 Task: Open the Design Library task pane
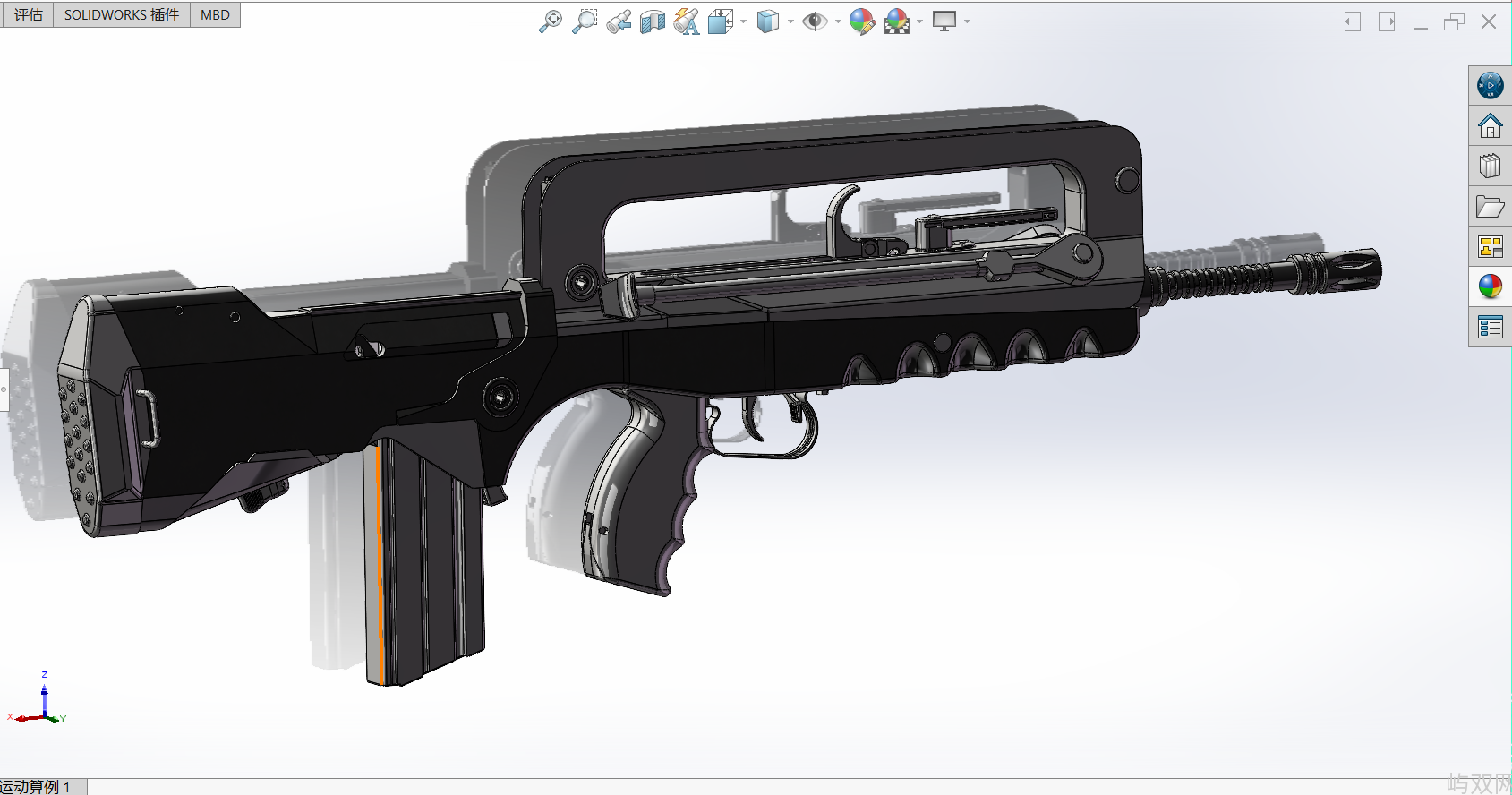pyautogui.click(x=1491, y=166)
